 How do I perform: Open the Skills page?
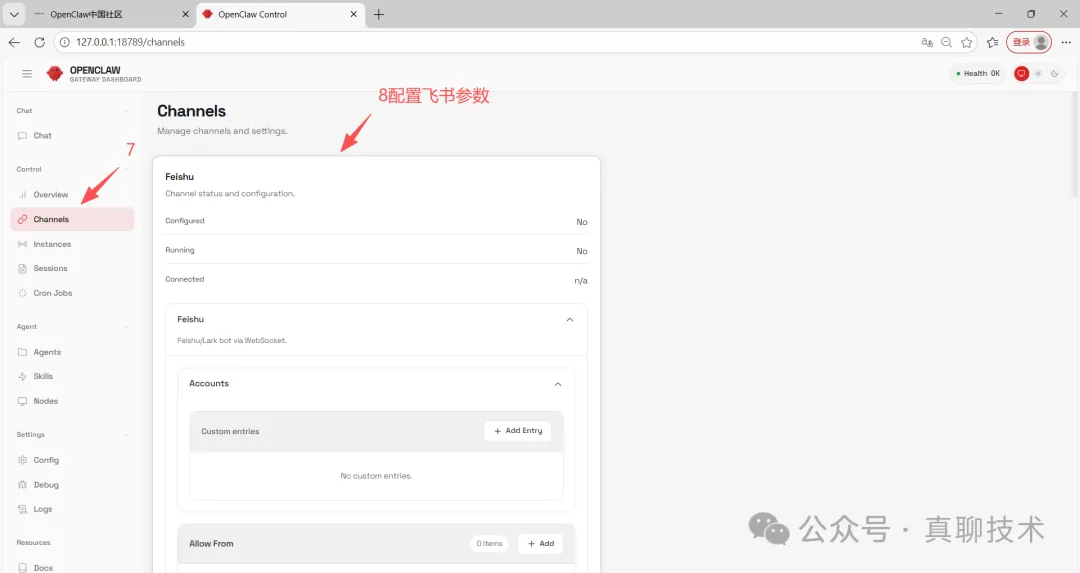pyautogui.click(x=72, y=376)
